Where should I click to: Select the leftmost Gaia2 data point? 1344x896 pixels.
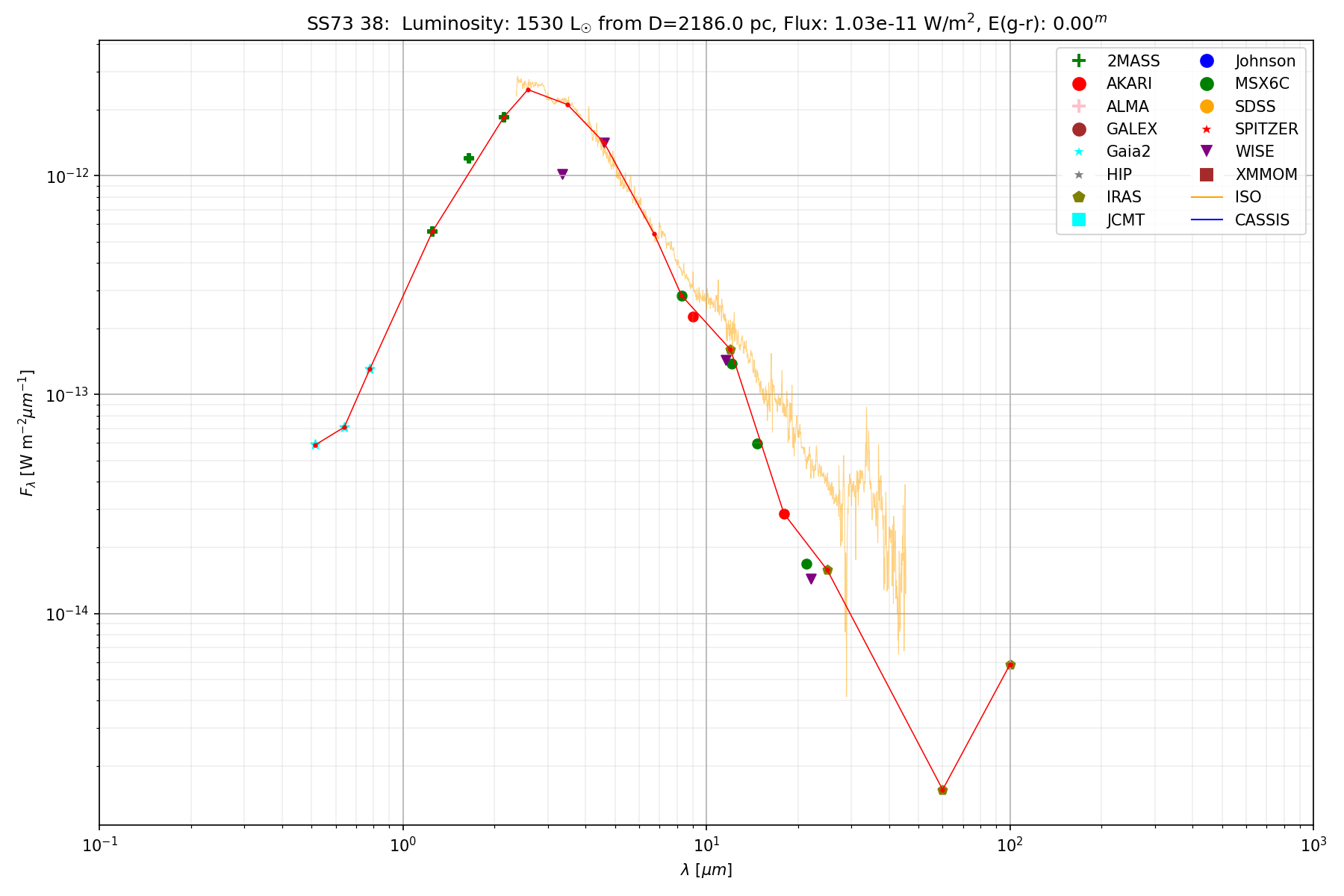click(315, 445)
